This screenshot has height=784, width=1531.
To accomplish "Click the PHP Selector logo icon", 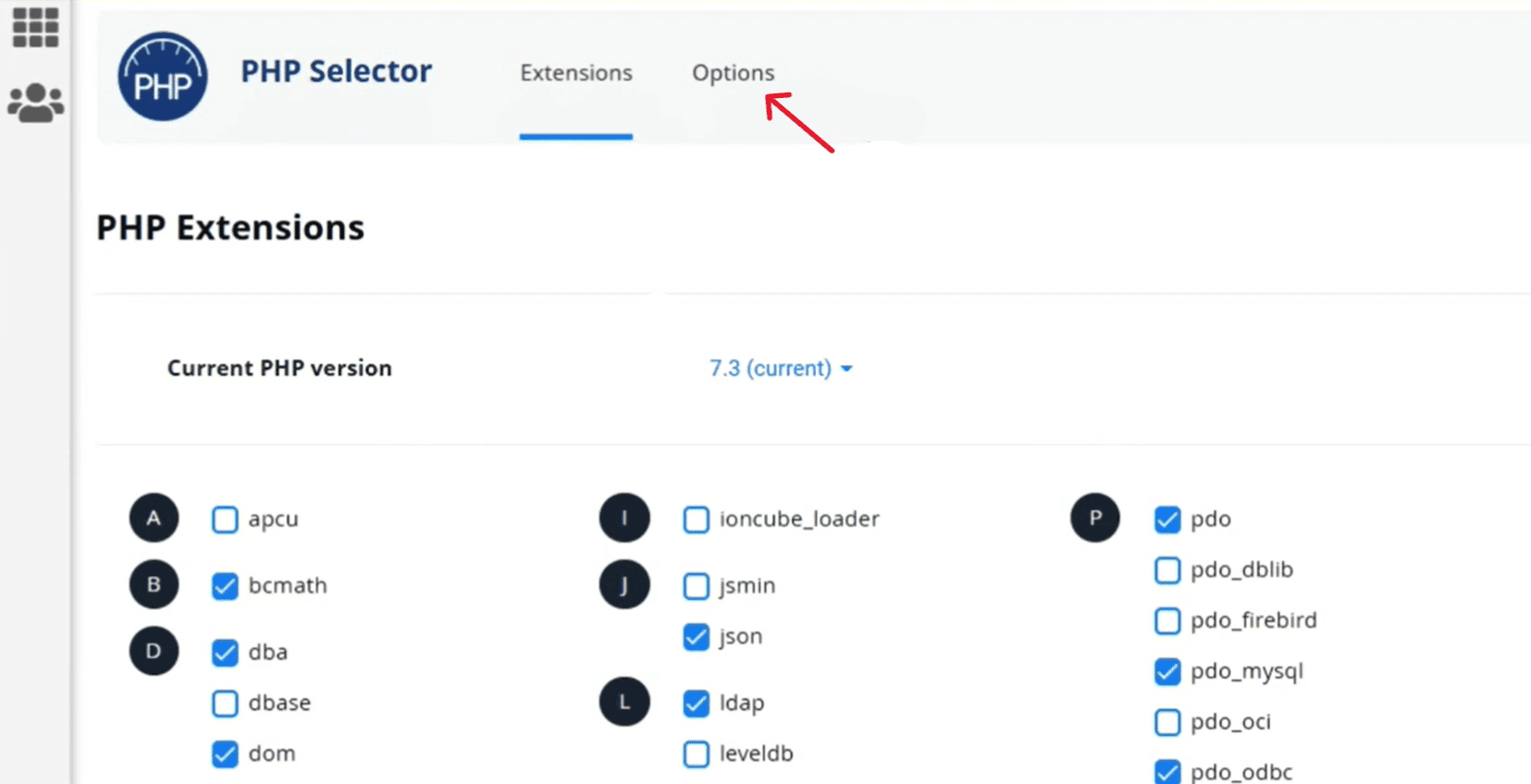I will [x=163, y=77].
